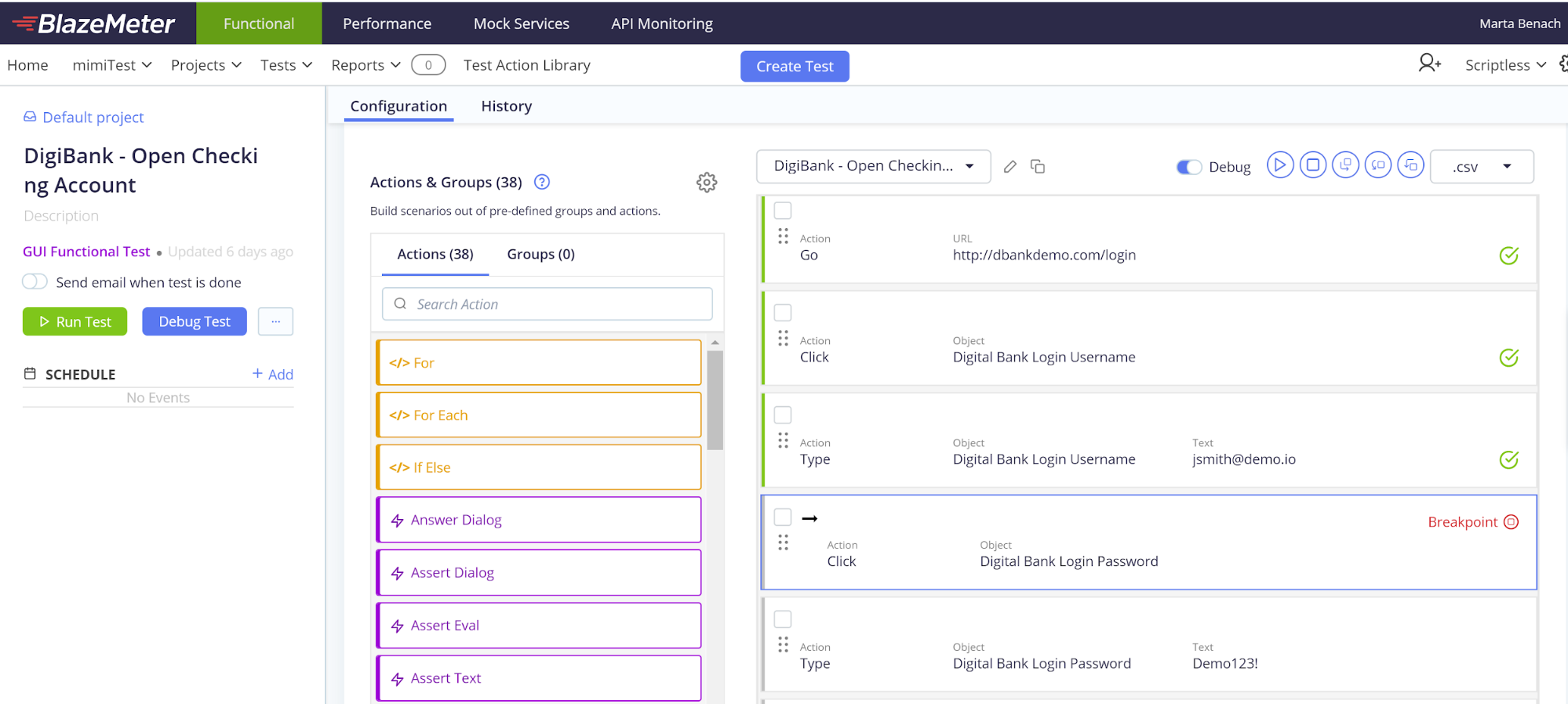Image resolution: width=1568 pixels, height=704 pixels.
Task: Switch to the History tab
Action: 506,106
